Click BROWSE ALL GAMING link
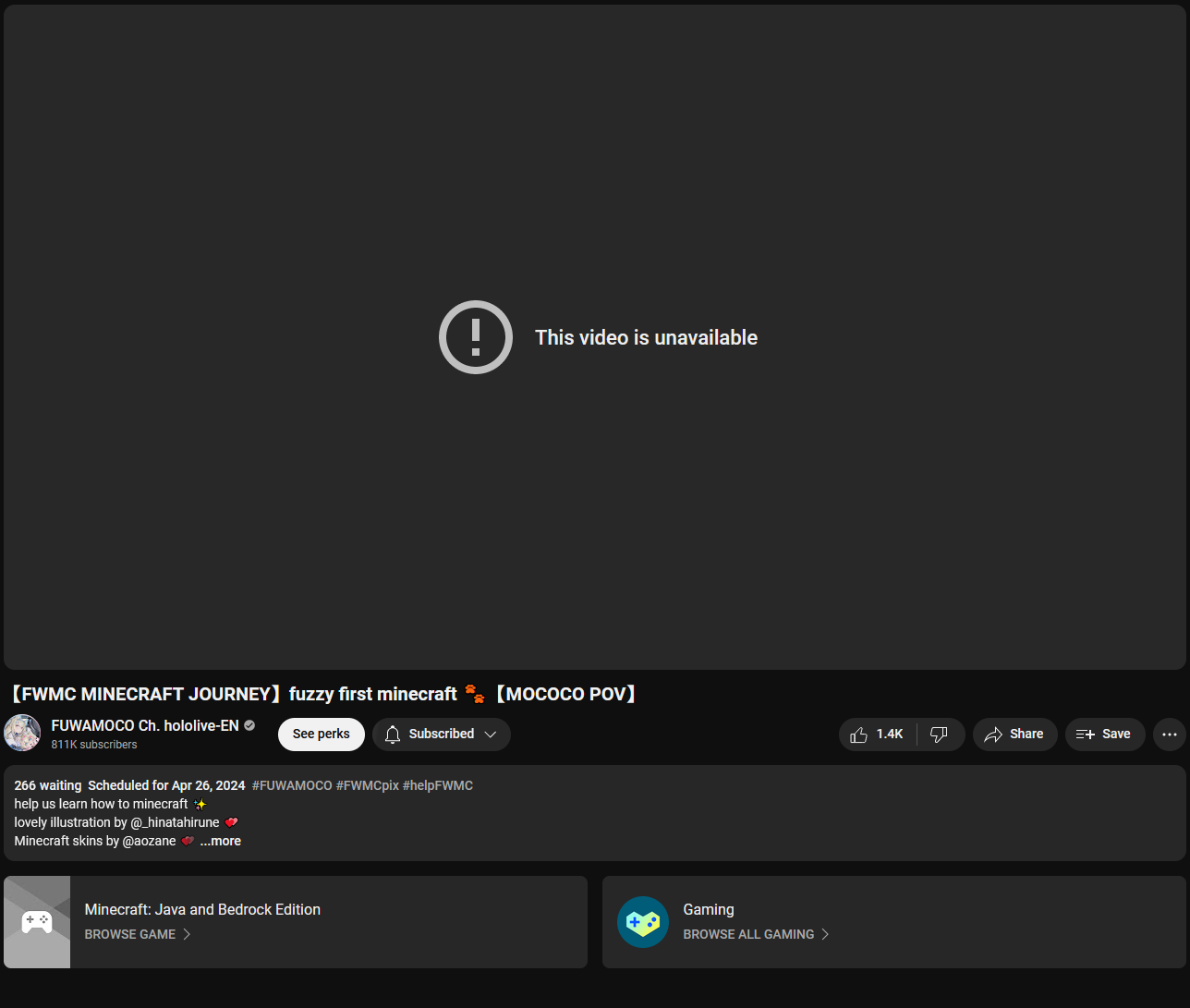 click(x=757, y=934)
